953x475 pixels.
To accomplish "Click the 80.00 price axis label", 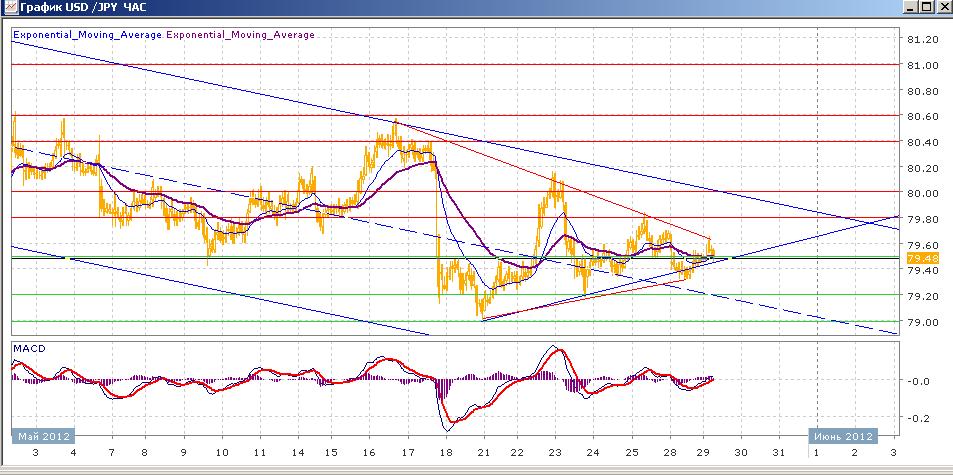I will click(x=921, y=193).
